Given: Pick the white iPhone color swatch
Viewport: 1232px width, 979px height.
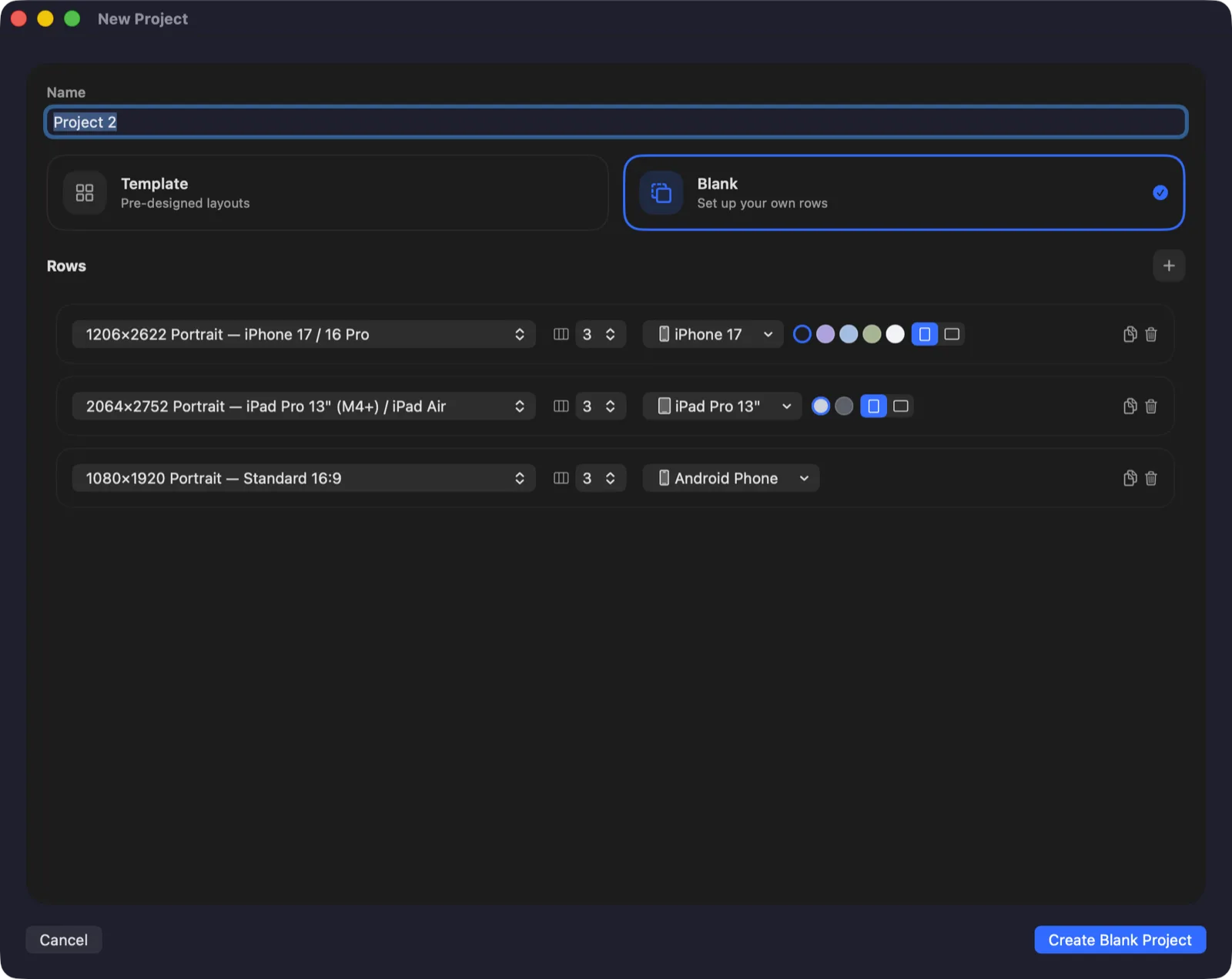Looking at the screenshot, I should point(895,334).
